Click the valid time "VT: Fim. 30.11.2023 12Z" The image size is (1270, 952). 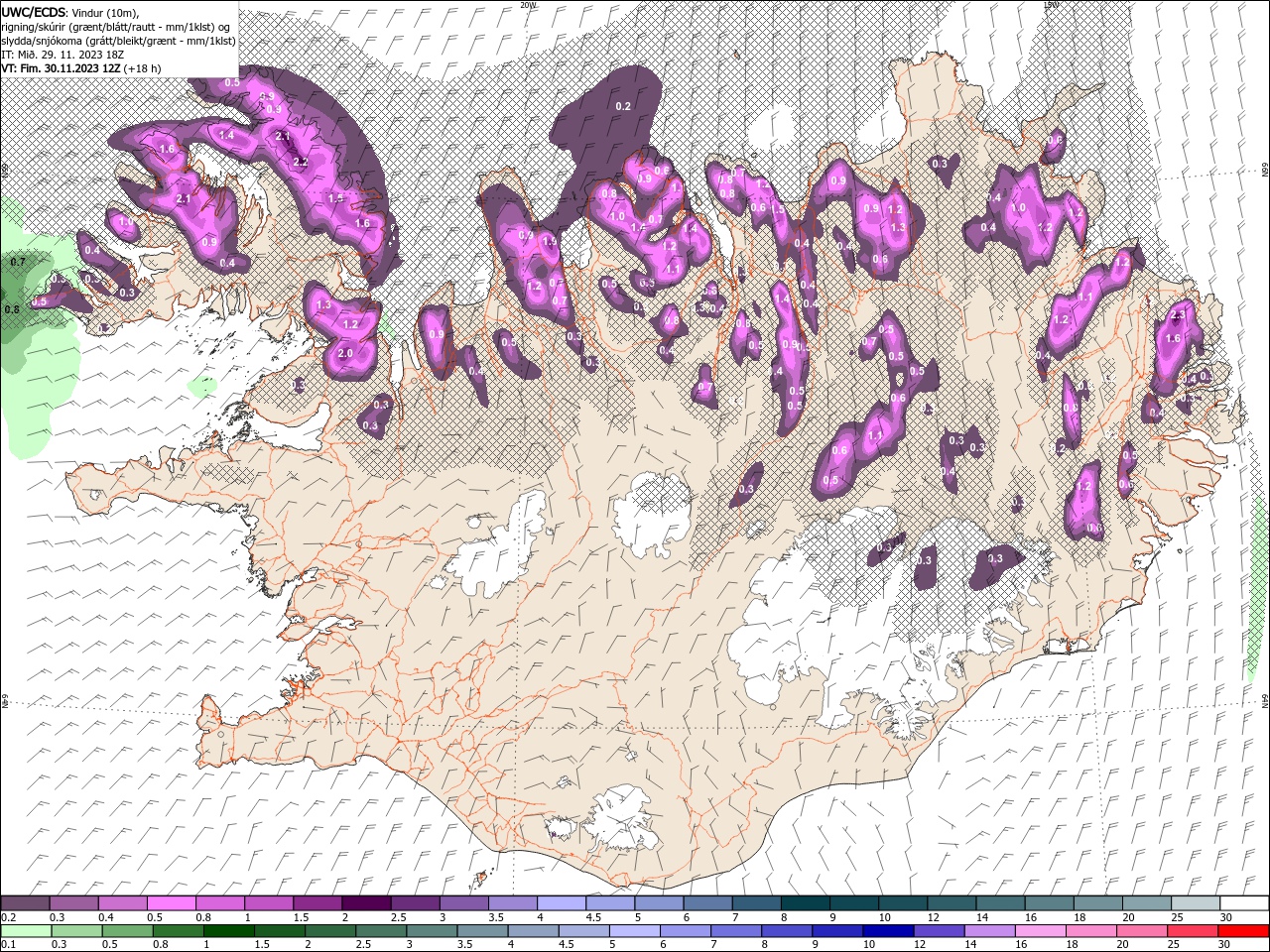coord(62,68)
